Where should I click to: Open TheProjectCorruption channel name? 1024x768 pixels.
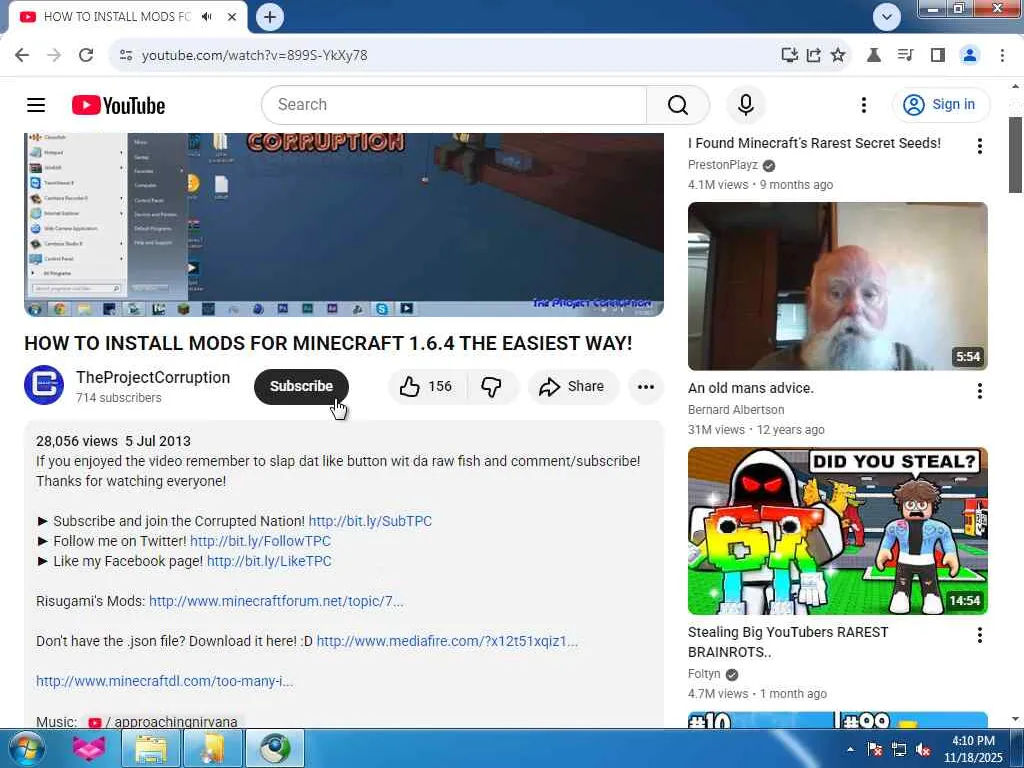pyautogui.click(x=153, y=377)
